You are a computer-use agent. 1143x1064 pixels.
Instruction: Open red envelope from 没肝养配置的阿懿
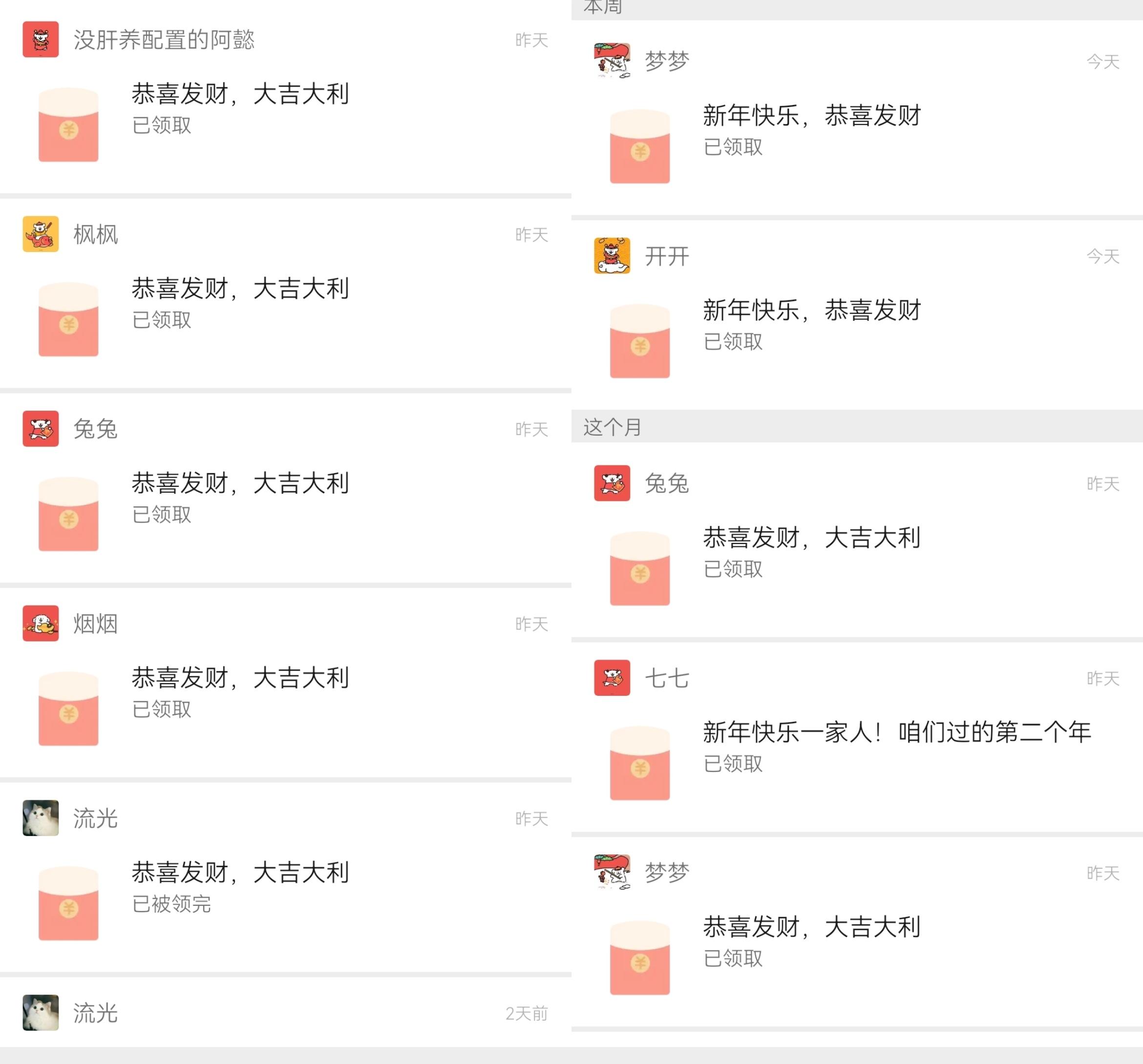point(68,125)
